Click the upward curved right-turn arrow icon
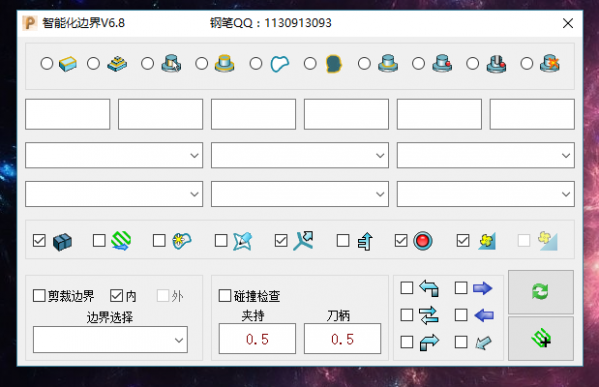The image size is (599, 387). pyautogui.click(x=429, y=342)
